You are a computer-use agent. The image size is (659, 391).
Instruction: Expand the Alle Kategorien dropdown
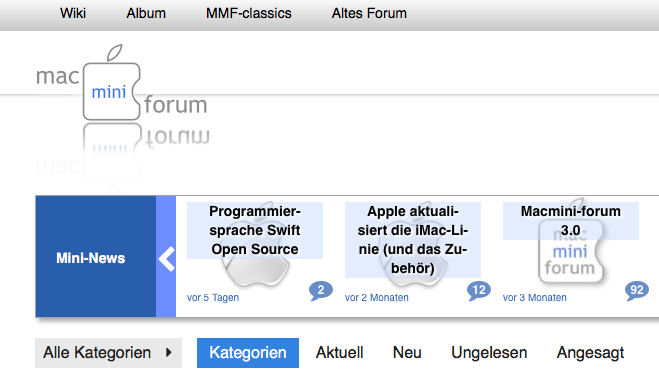point(108,353)
